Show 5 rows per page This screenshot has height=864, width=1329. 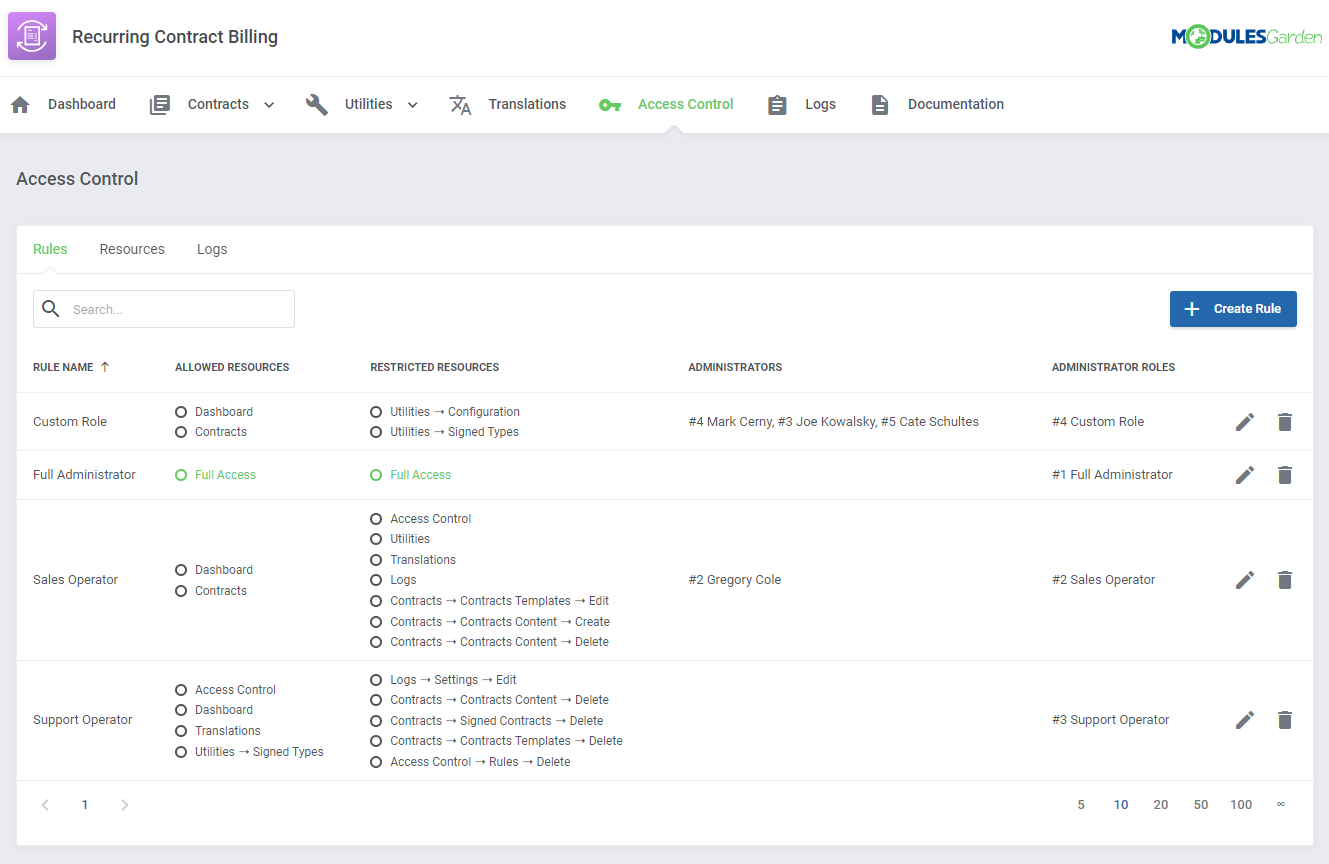coord(1081,805)
